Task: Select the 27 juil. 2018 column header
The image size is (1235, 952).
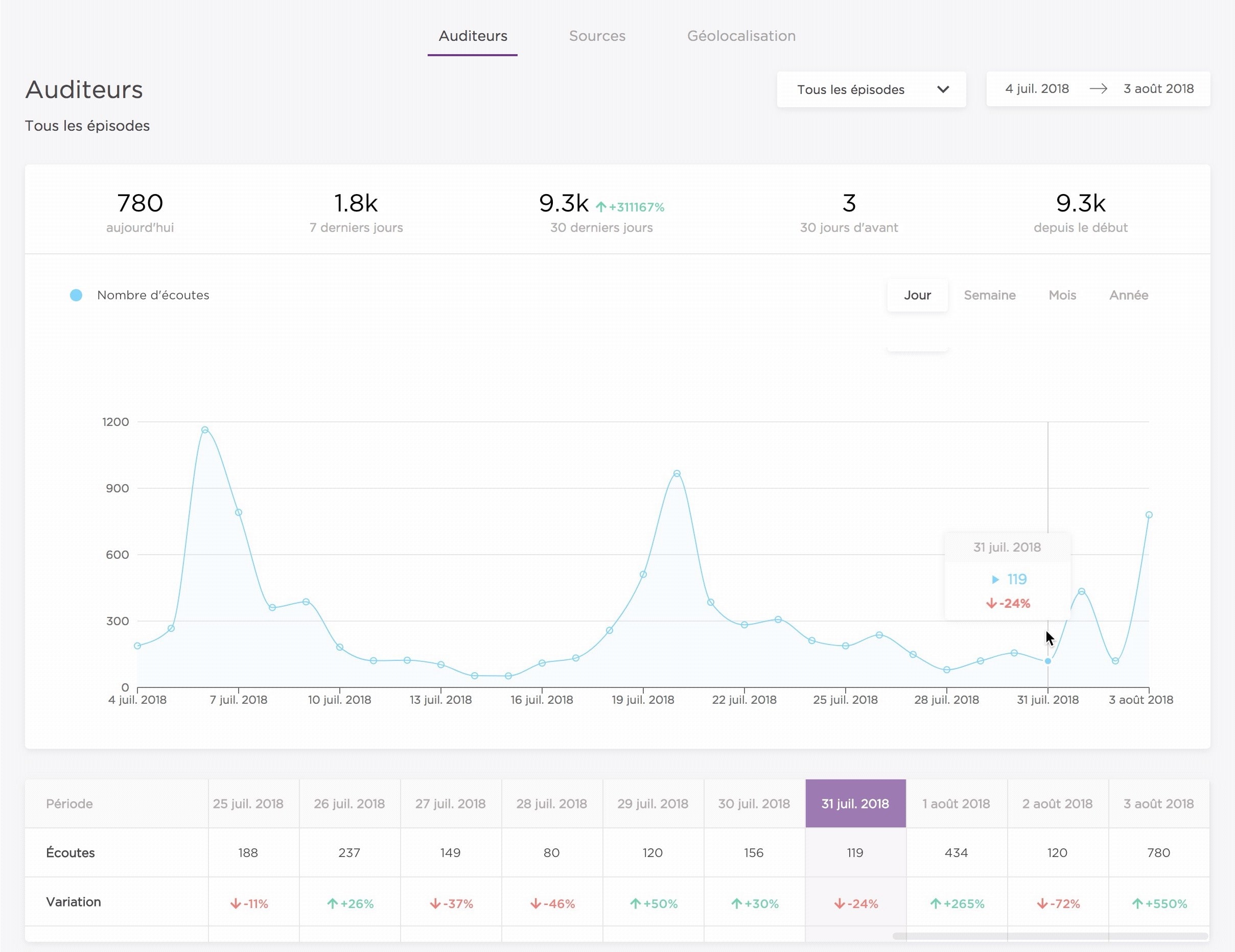Action: (x=451, y=803)
